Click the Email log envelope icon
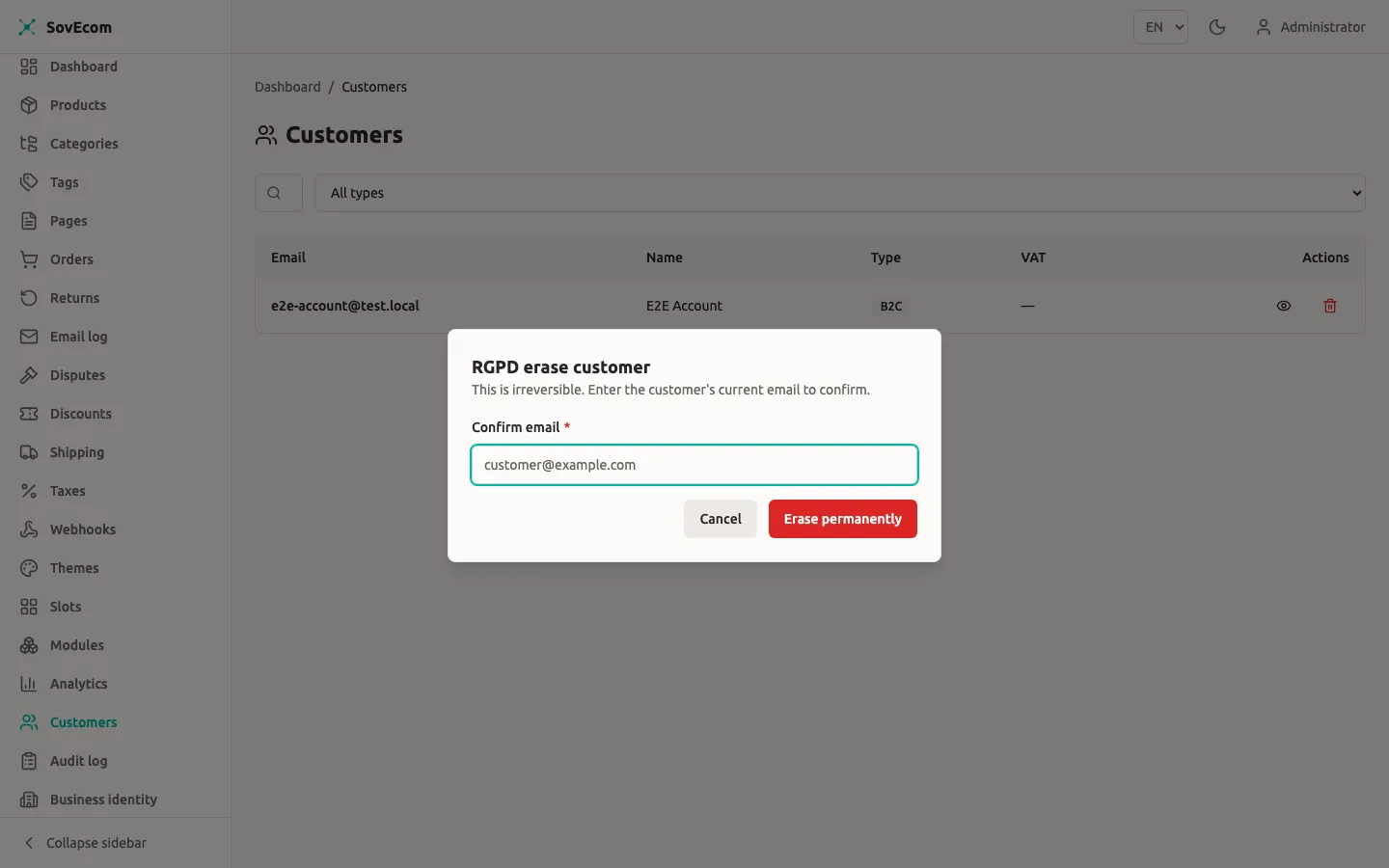The image size is (1389, 868). click(x=29, y=337)
